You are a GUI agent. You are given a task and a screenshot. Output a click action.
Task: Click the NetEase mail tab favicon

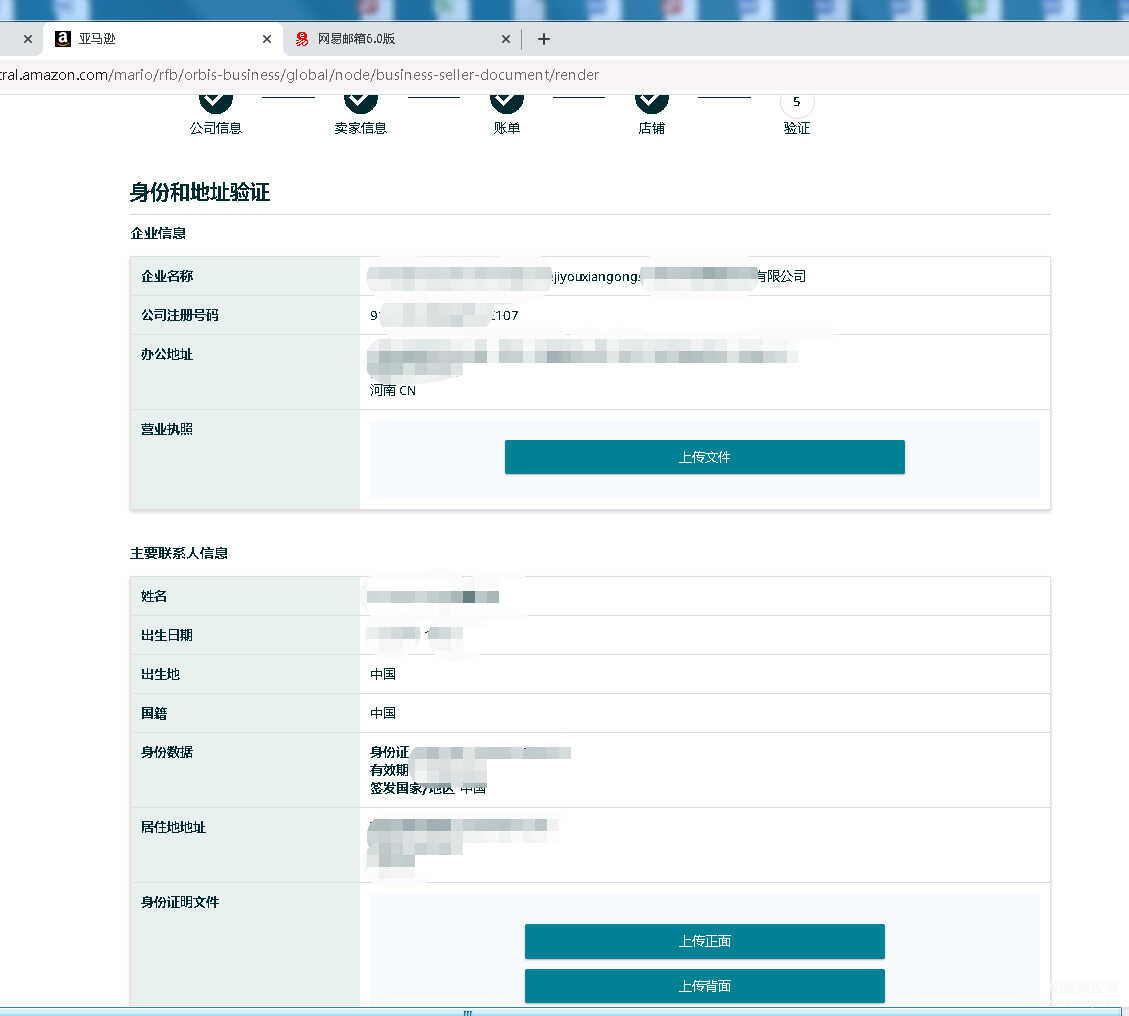pyautogui.click(x=302, y=39)
